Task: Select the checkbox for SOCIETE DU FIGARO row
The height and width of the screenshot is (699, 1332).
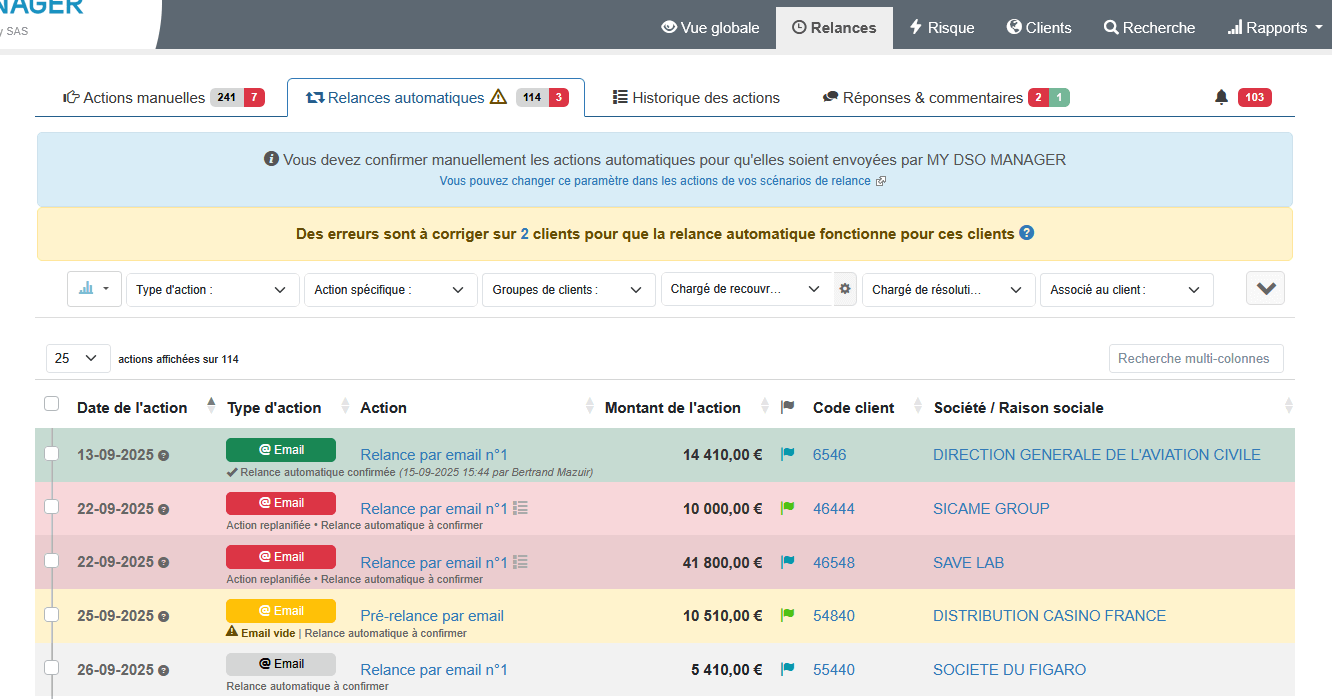Action: (x=52, y=669)
